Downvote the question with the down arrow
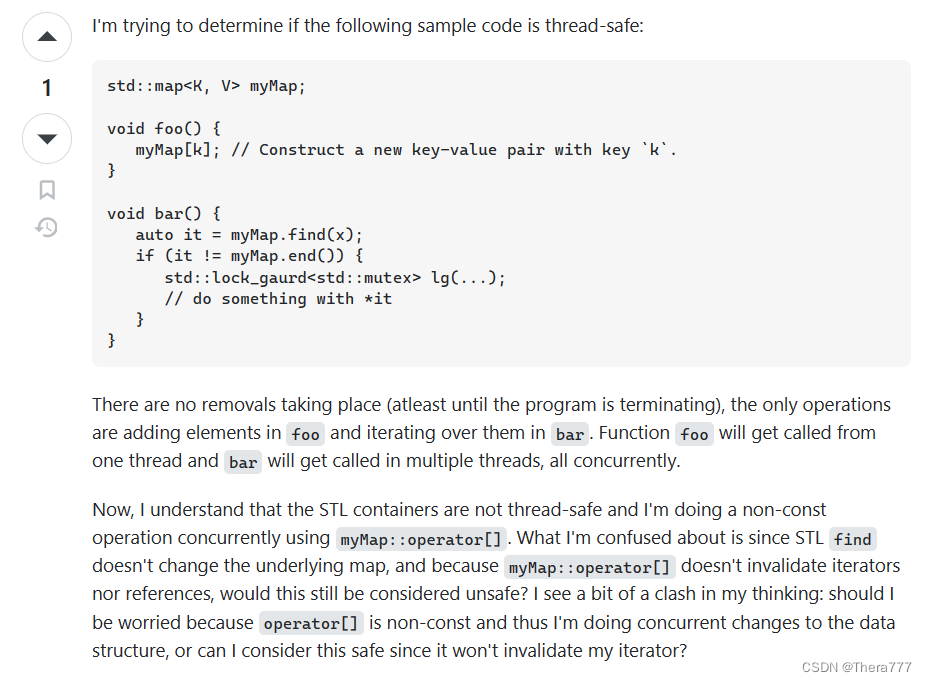This screenshot has height=682, width=927. [46, 139]
